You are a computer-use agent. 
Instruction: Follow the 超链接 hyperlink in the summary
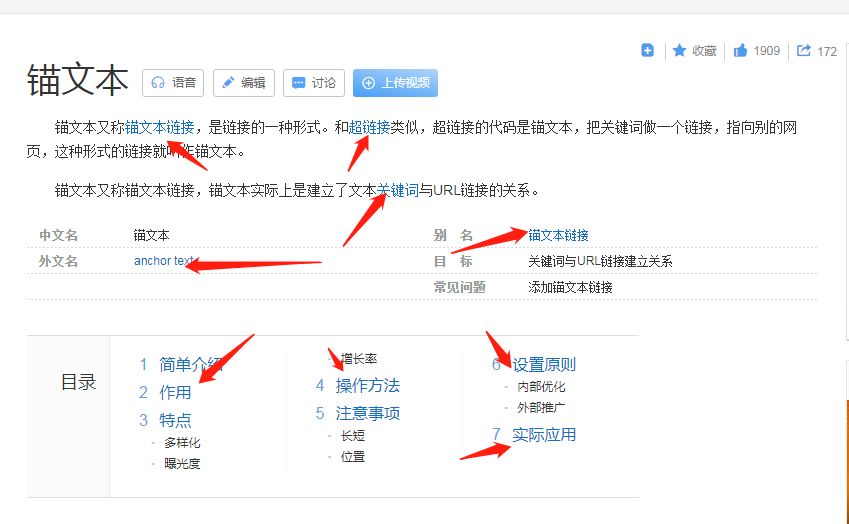[369, 127]
